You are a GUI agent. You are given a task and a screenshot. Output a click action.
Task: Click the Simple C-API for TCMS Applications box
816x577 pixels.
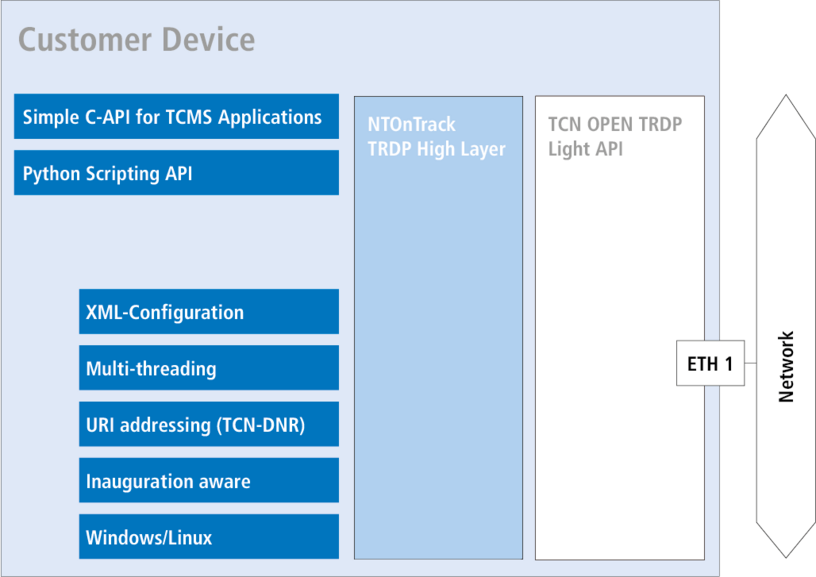[x=176, y=117]
